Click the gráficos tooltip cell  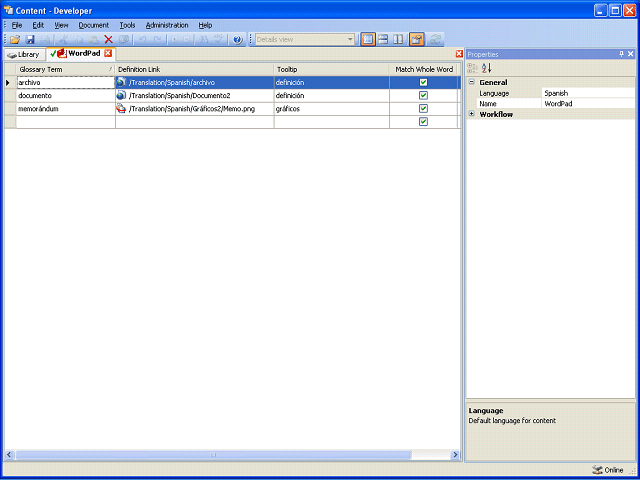[331, 109]
